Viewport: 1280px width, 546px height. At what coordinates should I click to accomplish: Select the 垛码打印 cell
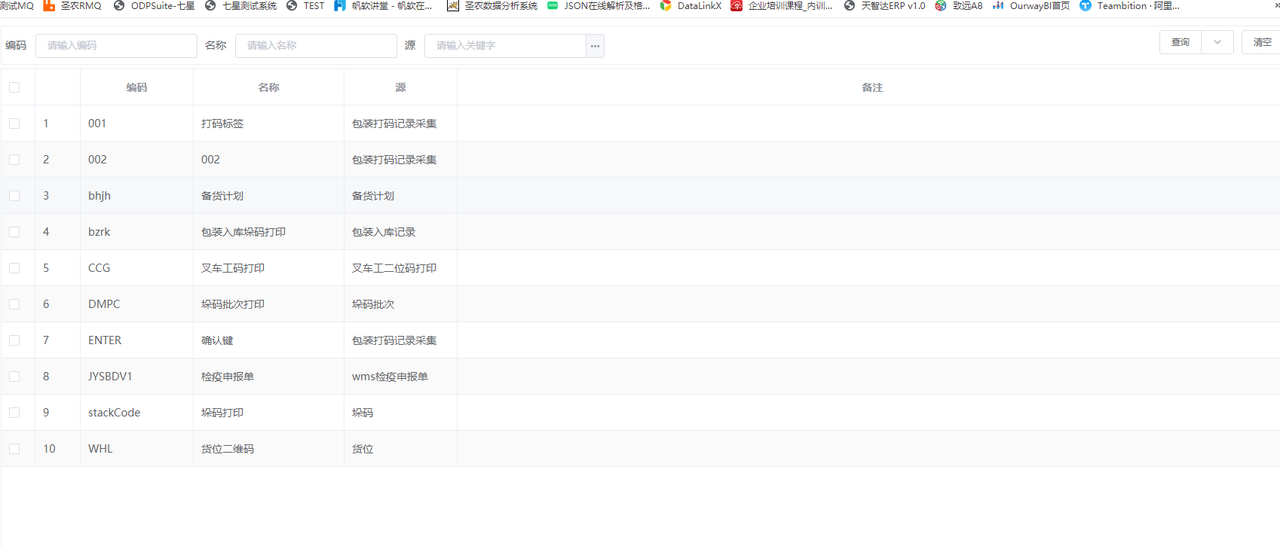[269, 413]
